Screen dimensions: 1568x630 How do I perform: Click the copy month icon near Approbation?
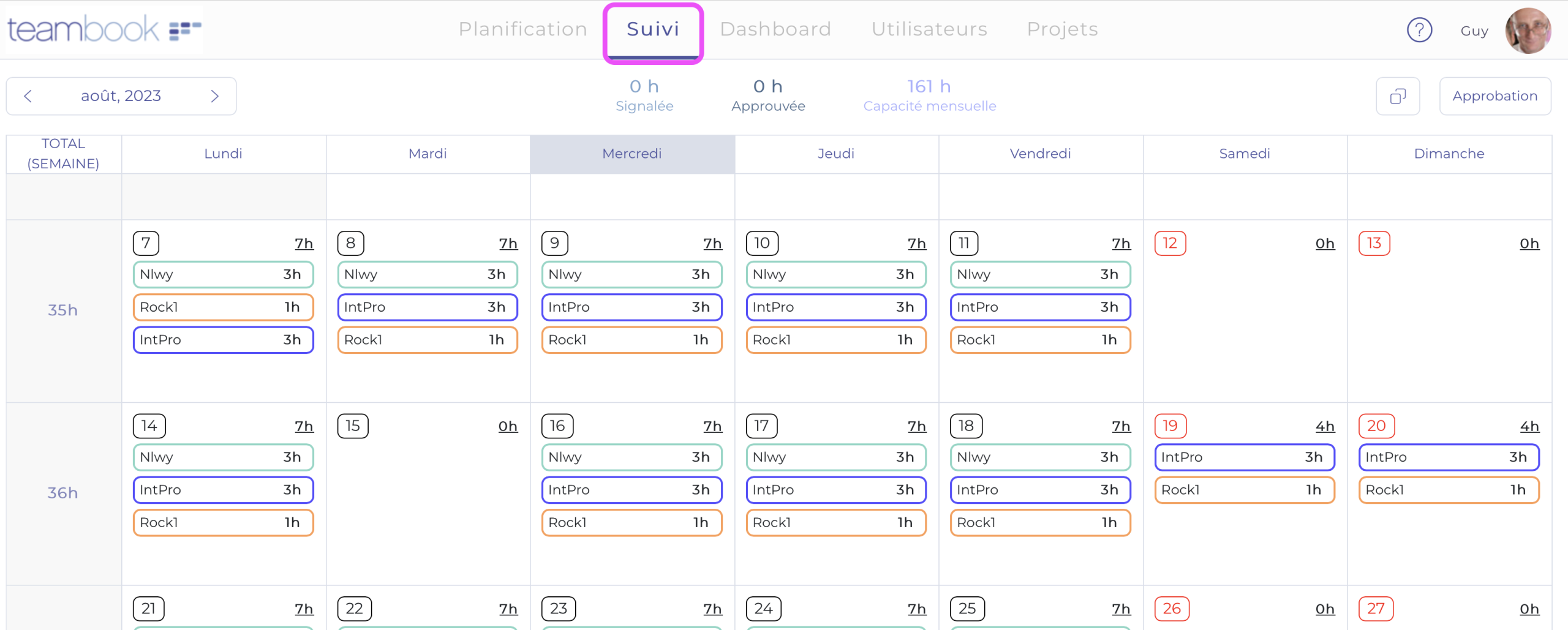(1398, 96)
